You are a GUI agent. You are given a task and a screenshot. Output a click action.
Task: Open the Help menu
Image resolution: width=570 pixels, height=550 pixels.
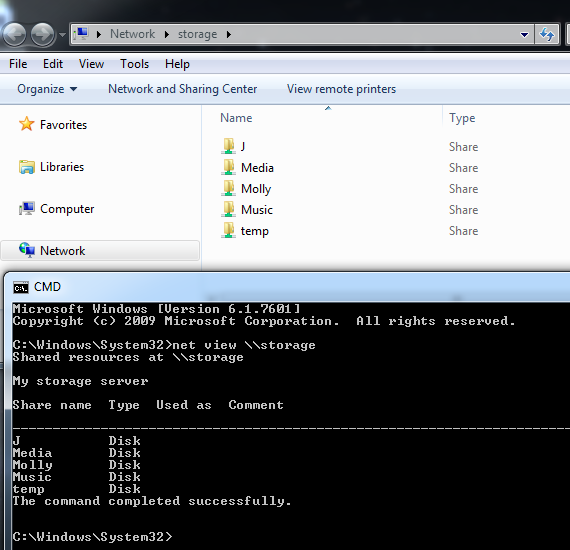coord(177,64)
